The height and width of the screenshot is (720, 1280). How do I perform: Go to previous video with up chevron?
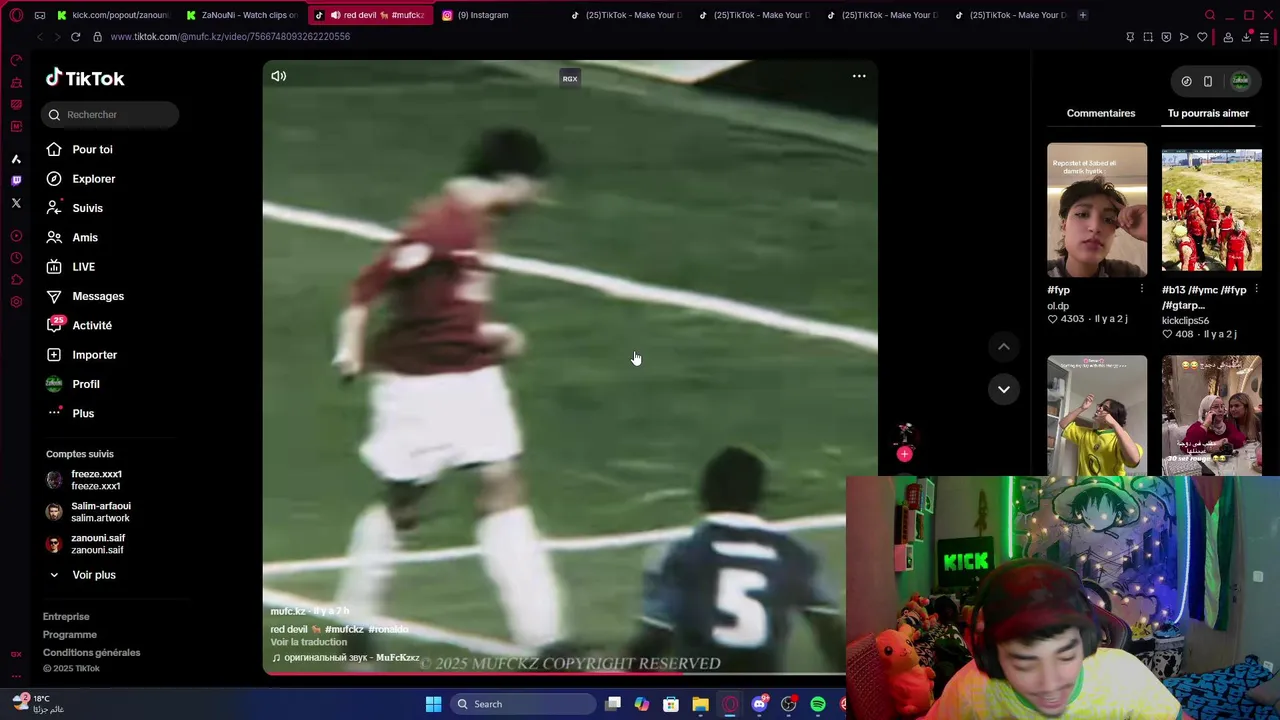[1003, 347]
